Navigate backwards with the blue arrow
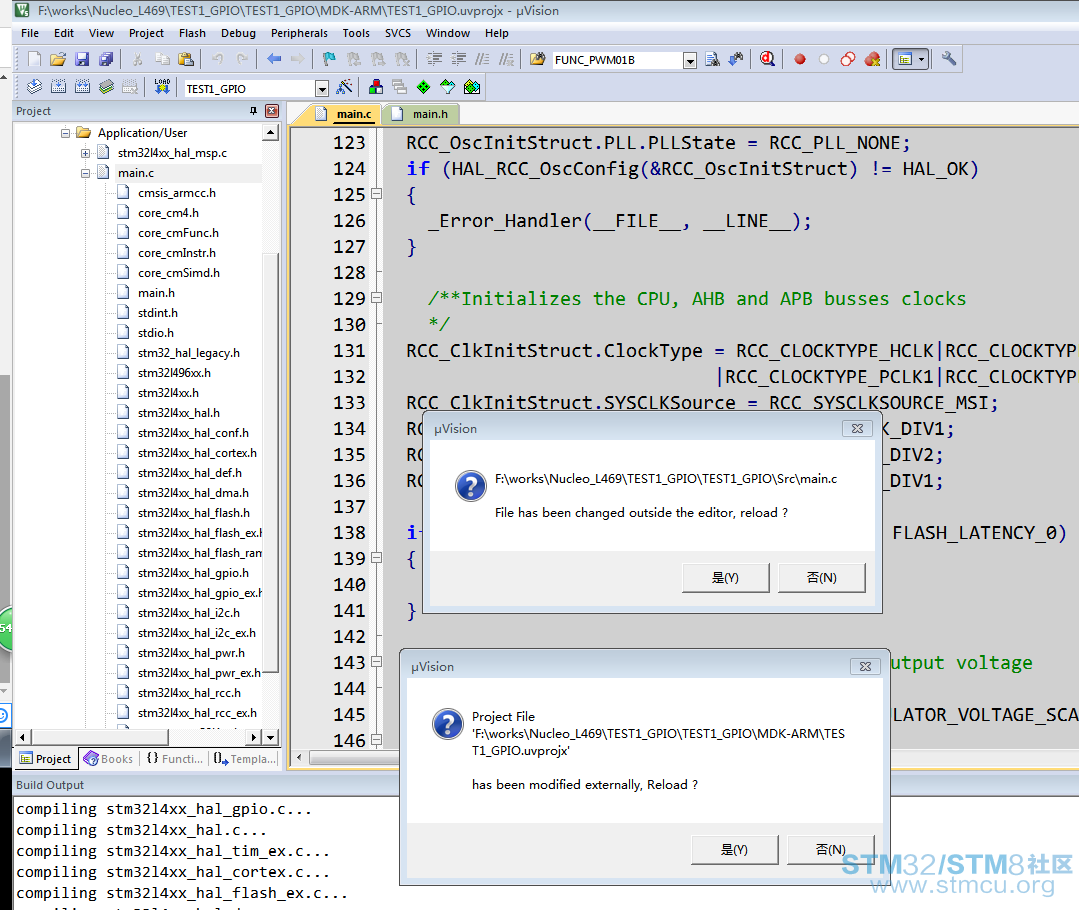The image size is (1079, 910). 274,59
